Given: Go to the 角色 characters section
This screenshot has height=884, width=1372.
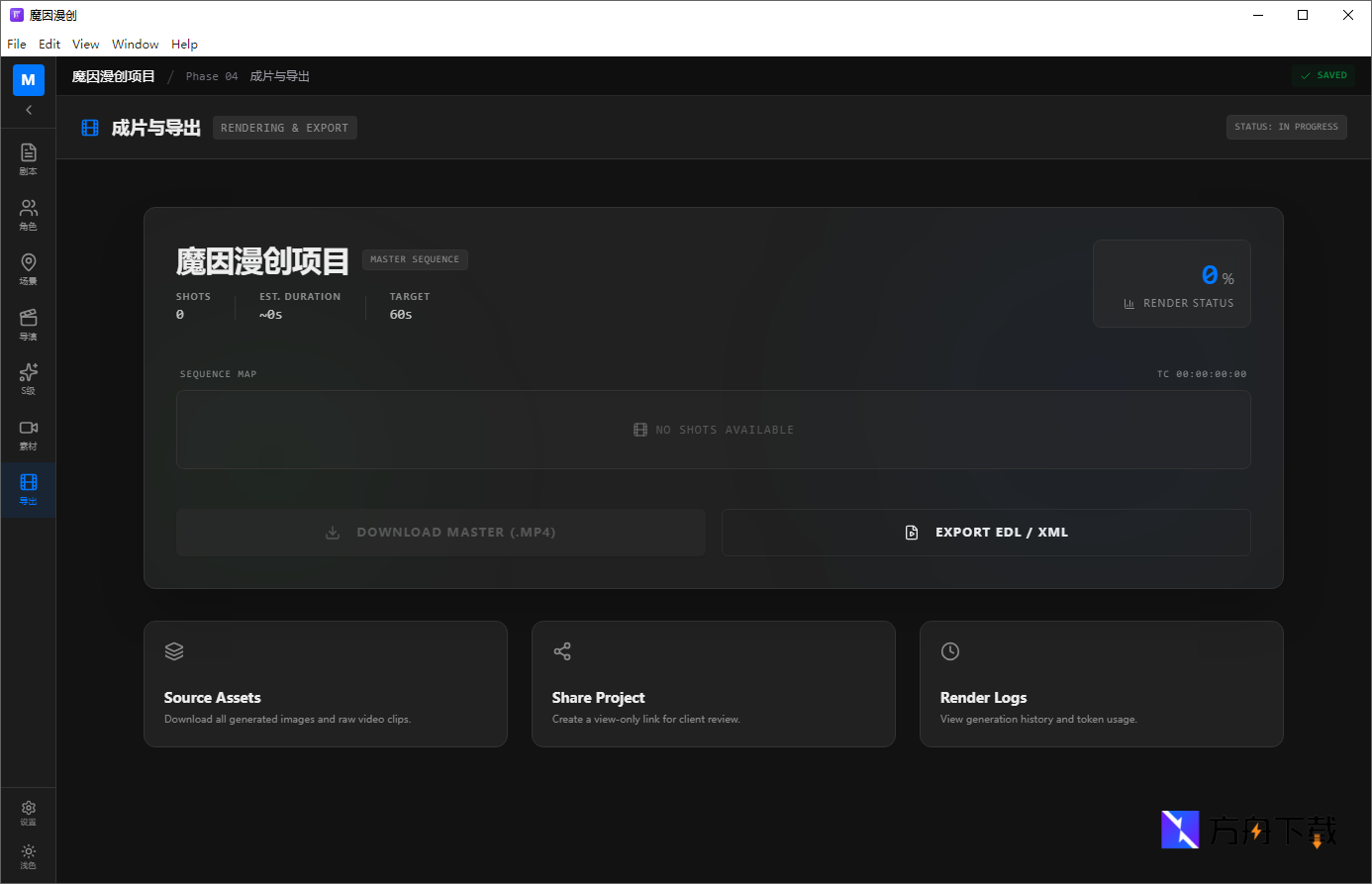Looking at the screenshot, I should click(28, 213).
